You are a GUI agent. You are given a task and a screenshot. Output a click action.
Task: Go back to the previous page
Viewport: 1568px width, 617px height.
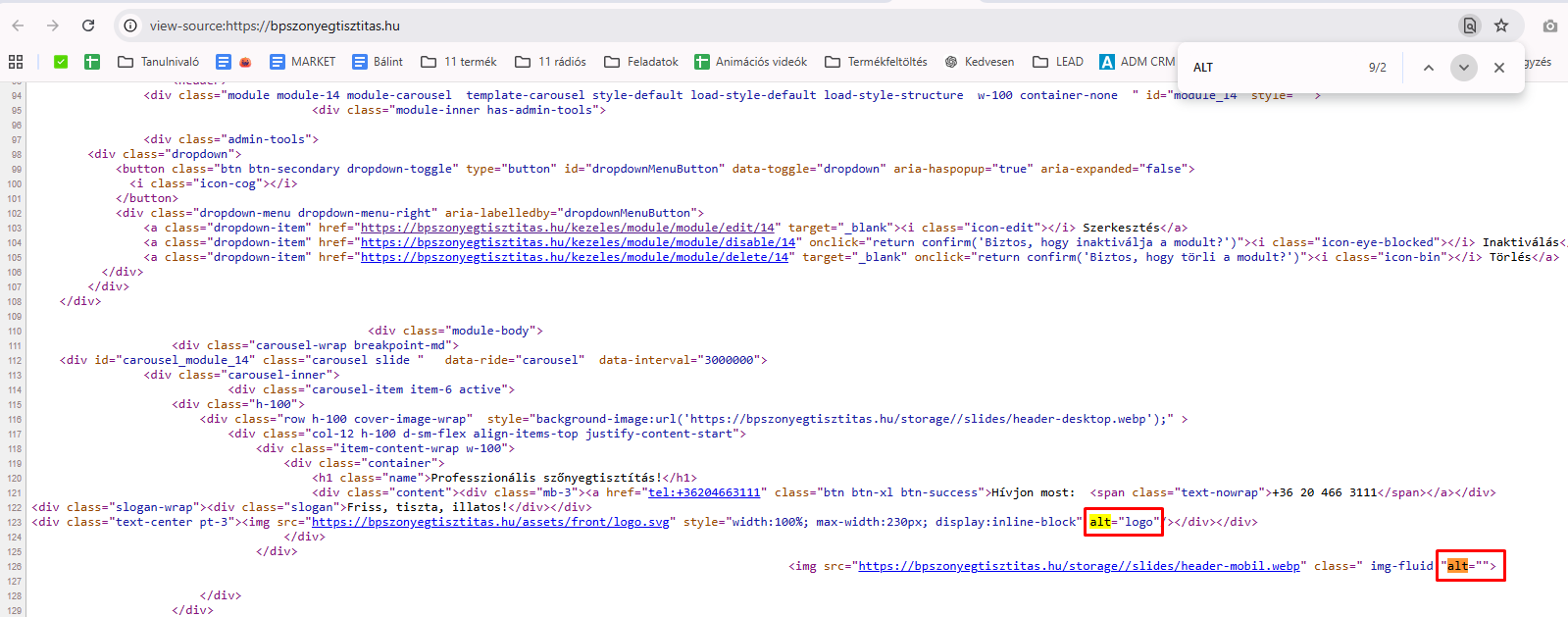click(18, 26)
